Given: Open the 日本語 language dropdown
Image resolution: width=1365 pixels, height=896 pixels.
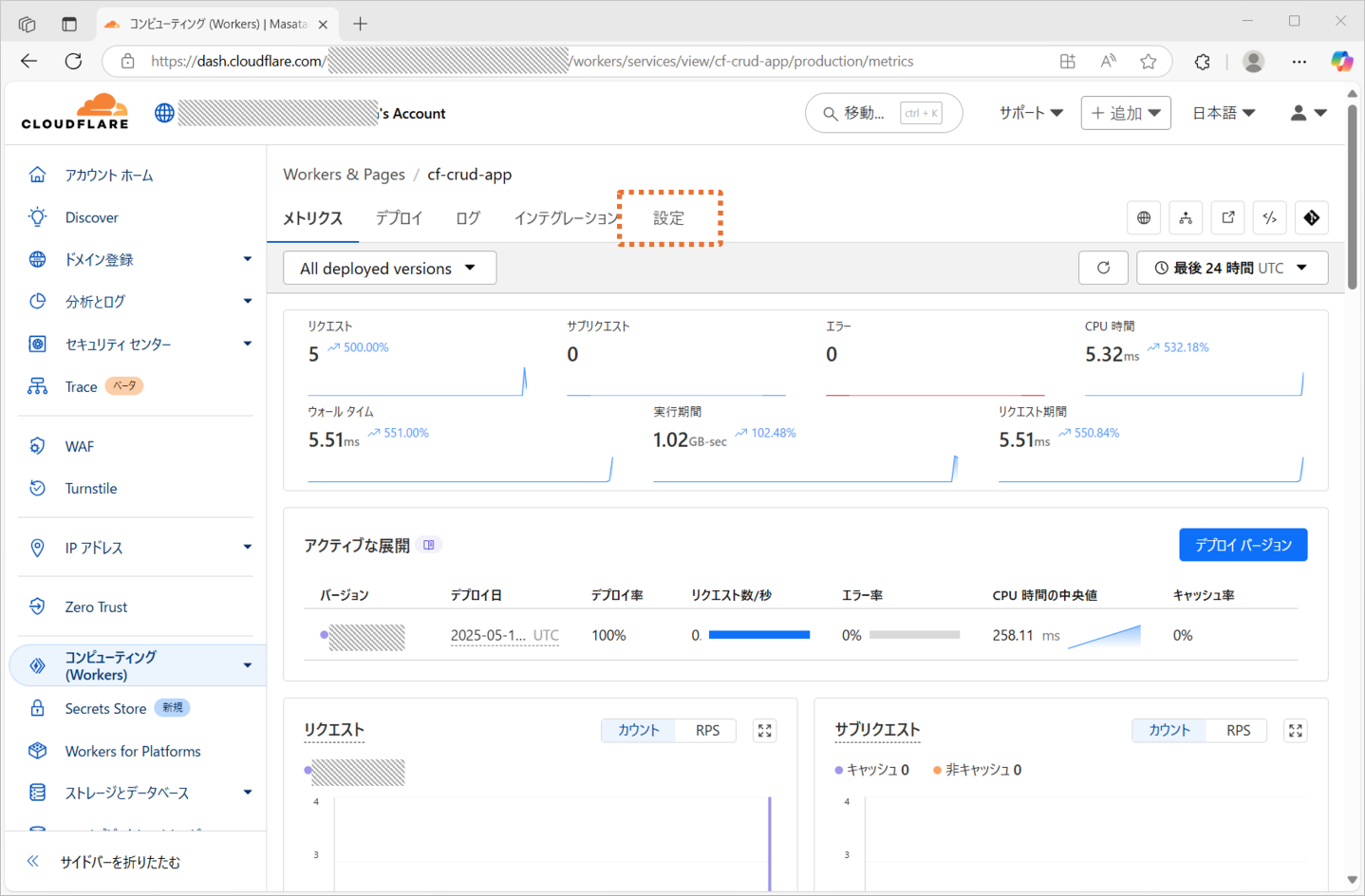Looking at the screenshot, I should point(1224,113).
